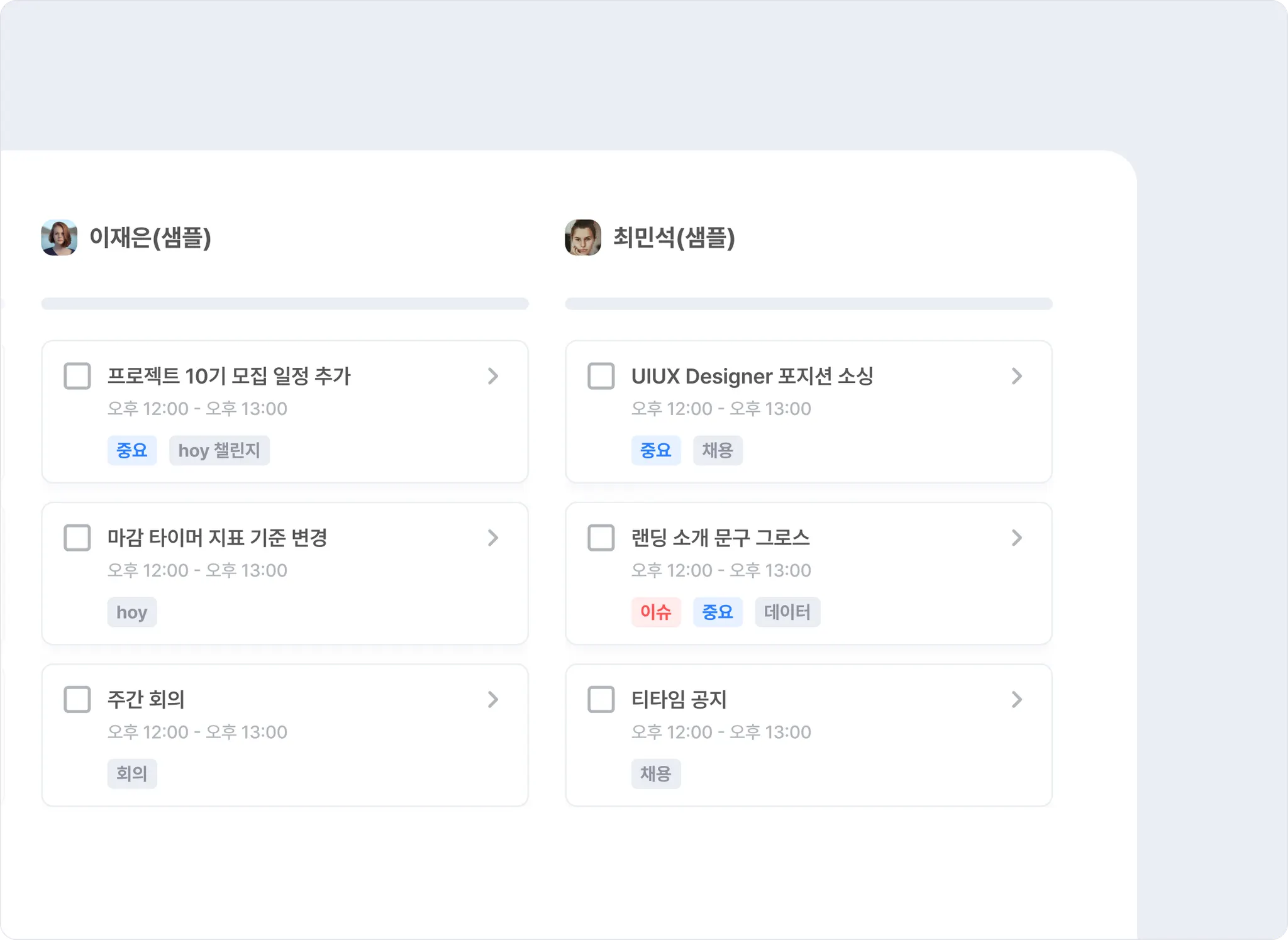Click the 회의 tag under 주간 회의
The height and width of the screenshot is (940, 1288).
(x=132, y=773)
